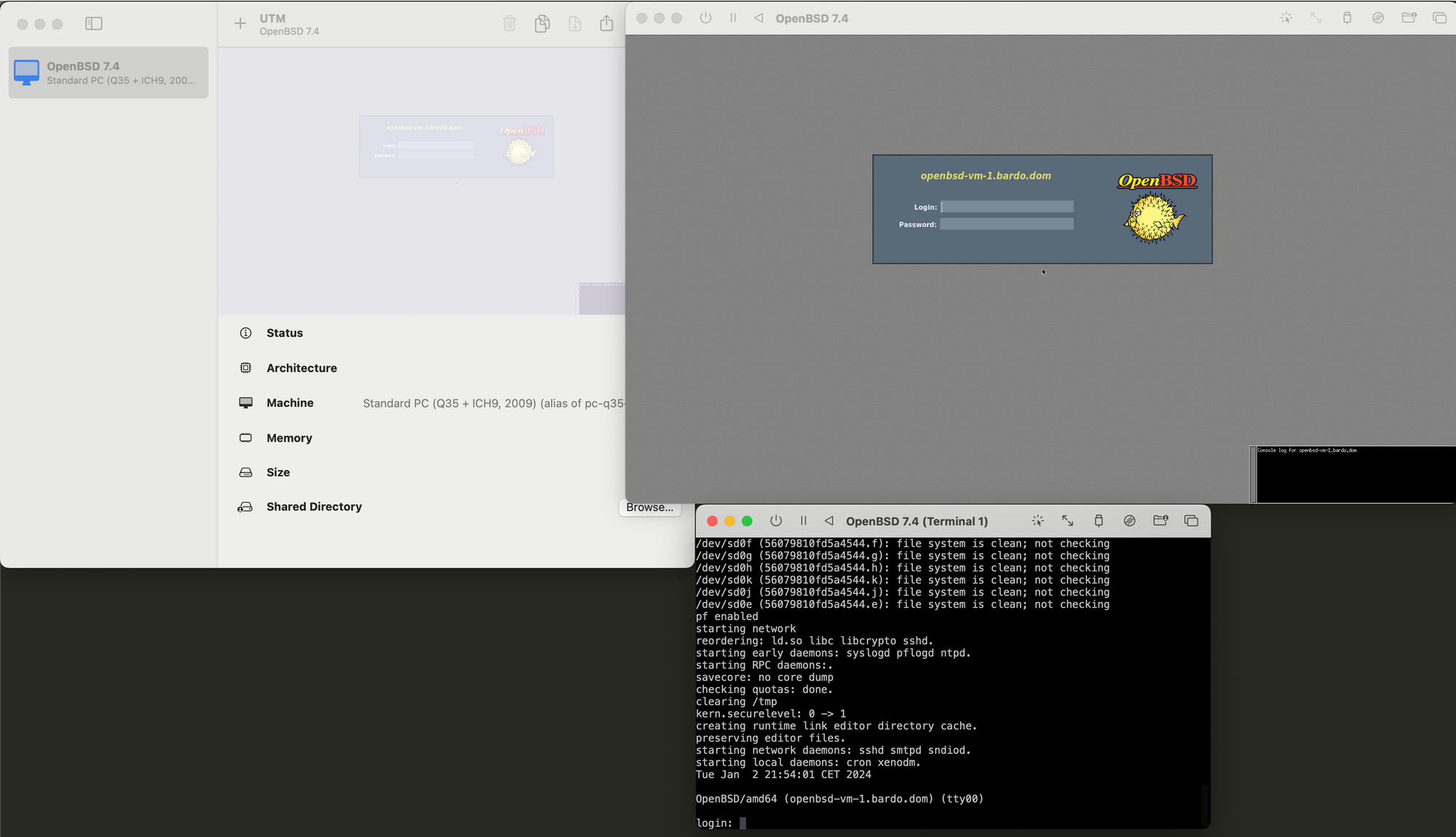Viewport: 1456px width, 837px height.
Task: Drive image icon in Terminal 1 toolbar
Action: coord(1130,521)
